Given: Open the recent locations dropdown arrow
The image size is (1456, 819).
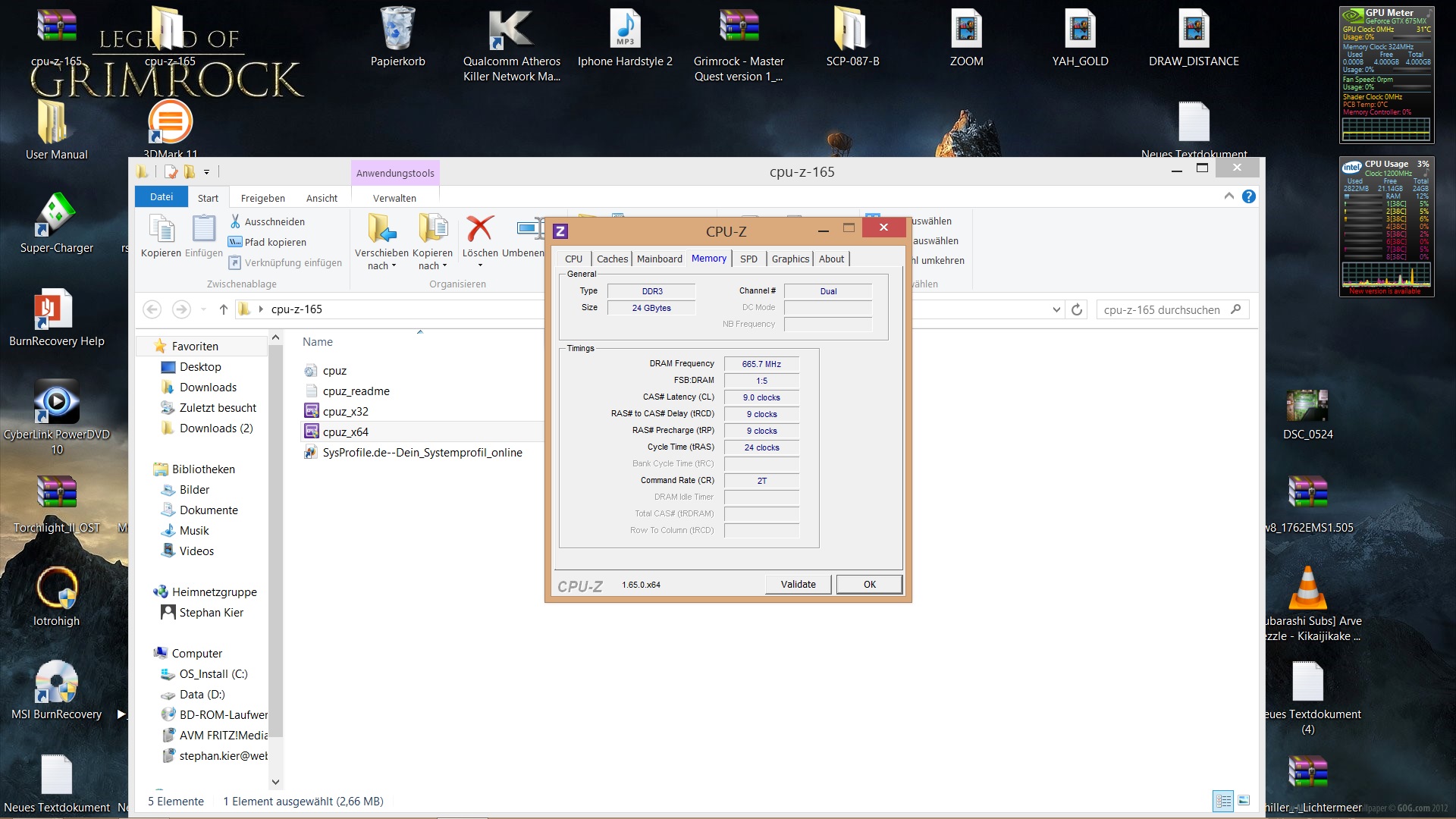Looking at the screenshot, I should (203, 309).
